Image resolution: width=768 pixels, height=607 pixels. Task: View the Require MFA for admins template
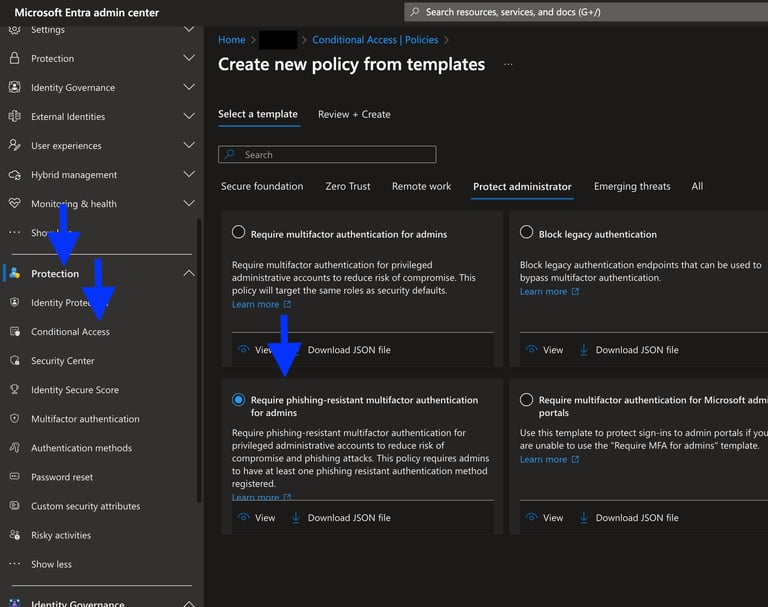[x=257, y=350]
